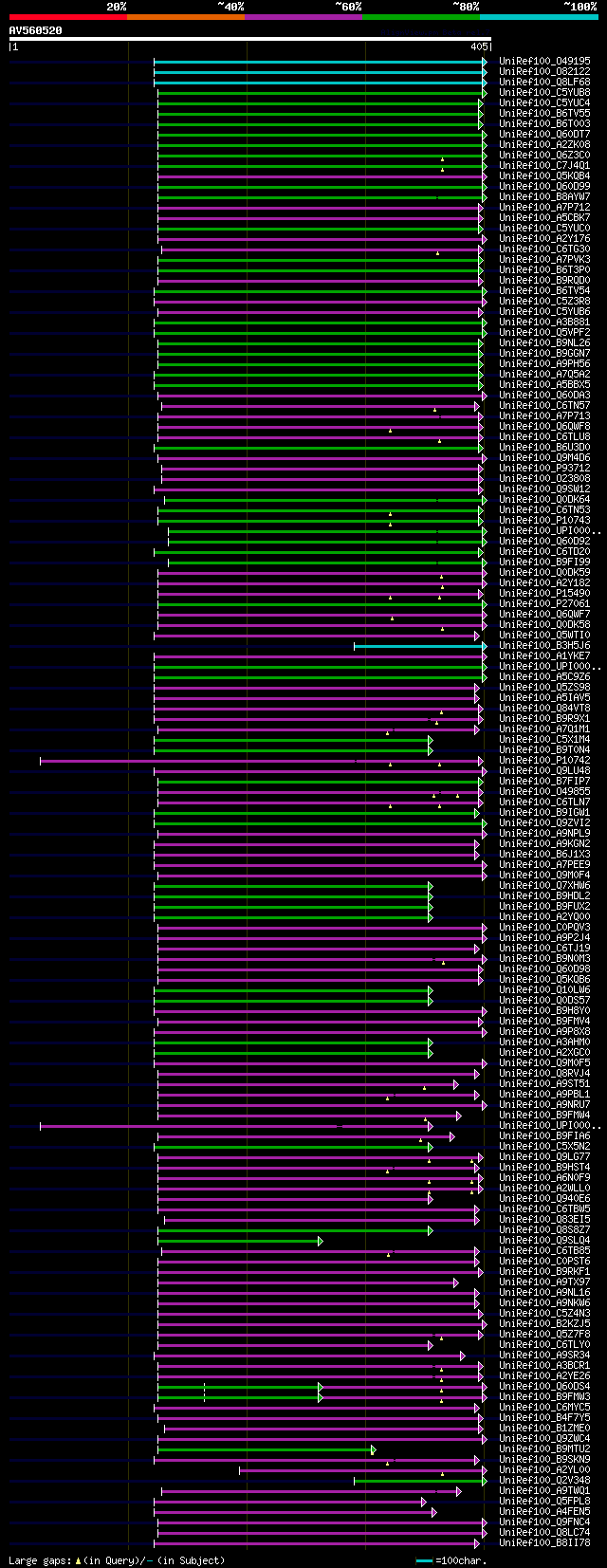Screen dimensions: 607x1568
Task: Click the cyan ~100% identity legend bar
Action: pyautogui.click(x=539, y=16)
